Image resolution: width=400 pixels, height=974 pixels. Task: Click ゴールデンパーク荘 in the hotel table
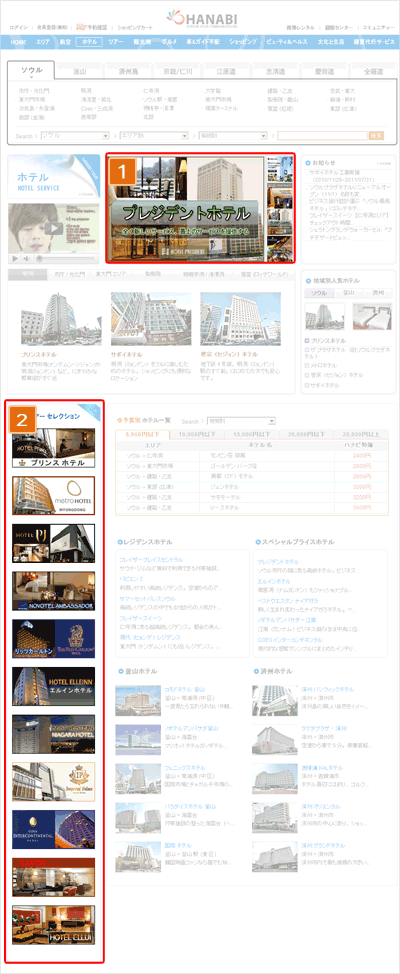(232, 464)
